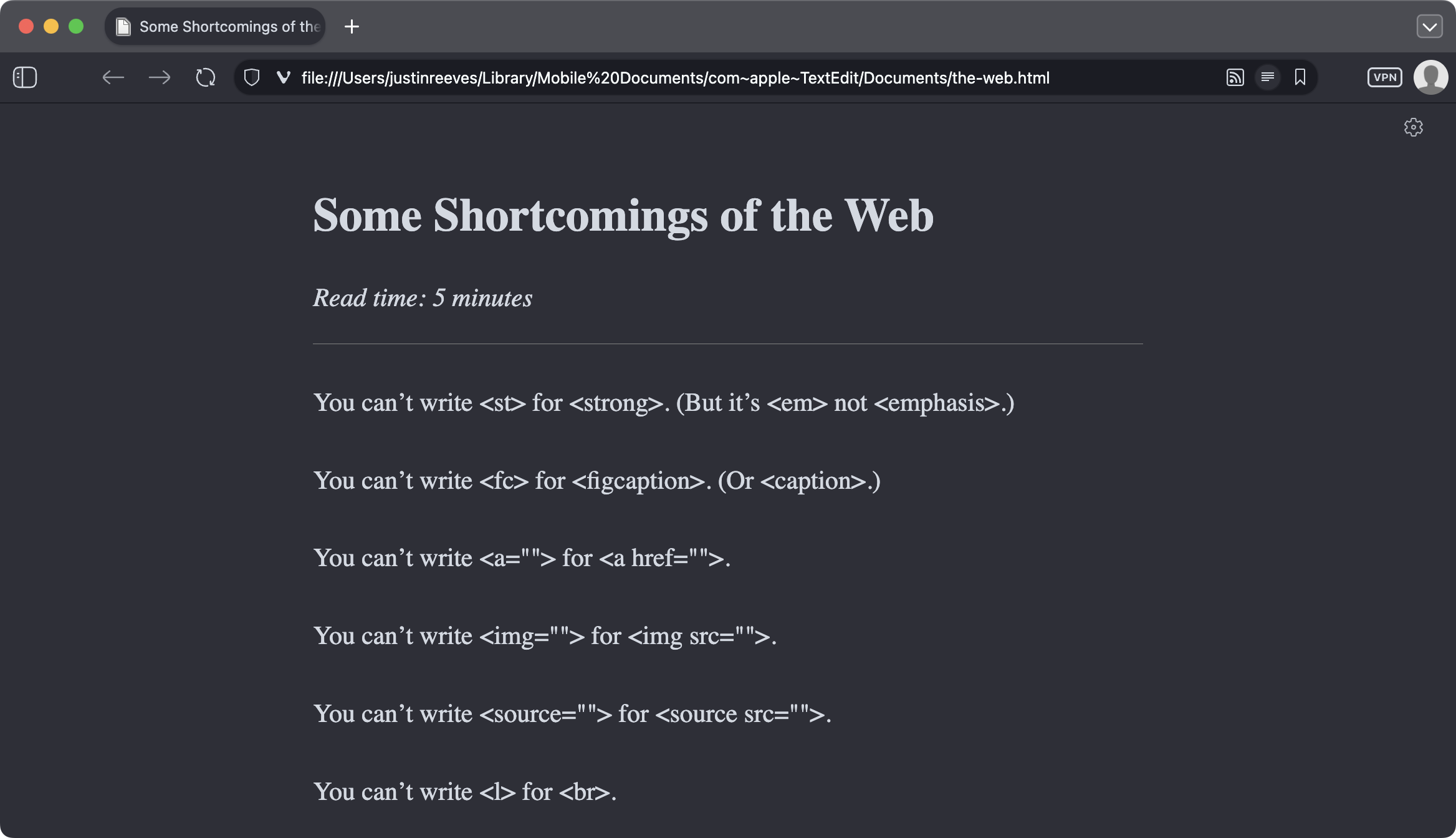Click the Some Shortcomings of the Web heading
1456x838 pixels.
(623, 216)
